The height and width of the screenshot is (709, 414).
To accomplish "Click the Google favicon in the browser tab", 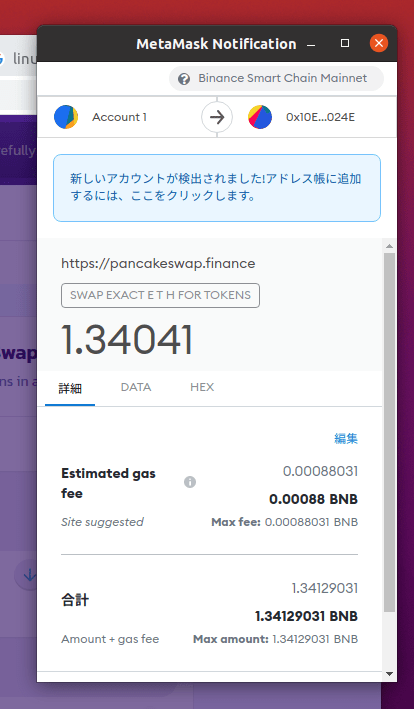I will (1, 58).
